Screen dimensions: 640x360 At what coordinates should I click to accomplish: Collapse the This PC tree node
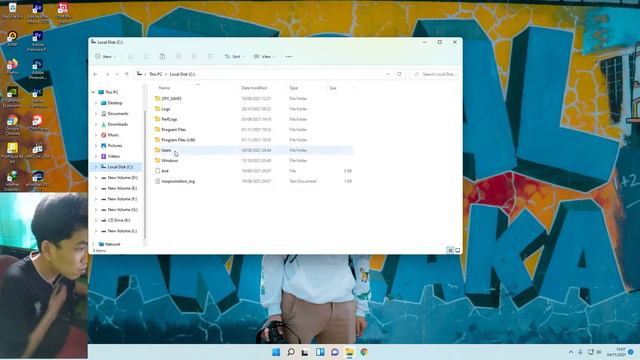tap(93, 92)
